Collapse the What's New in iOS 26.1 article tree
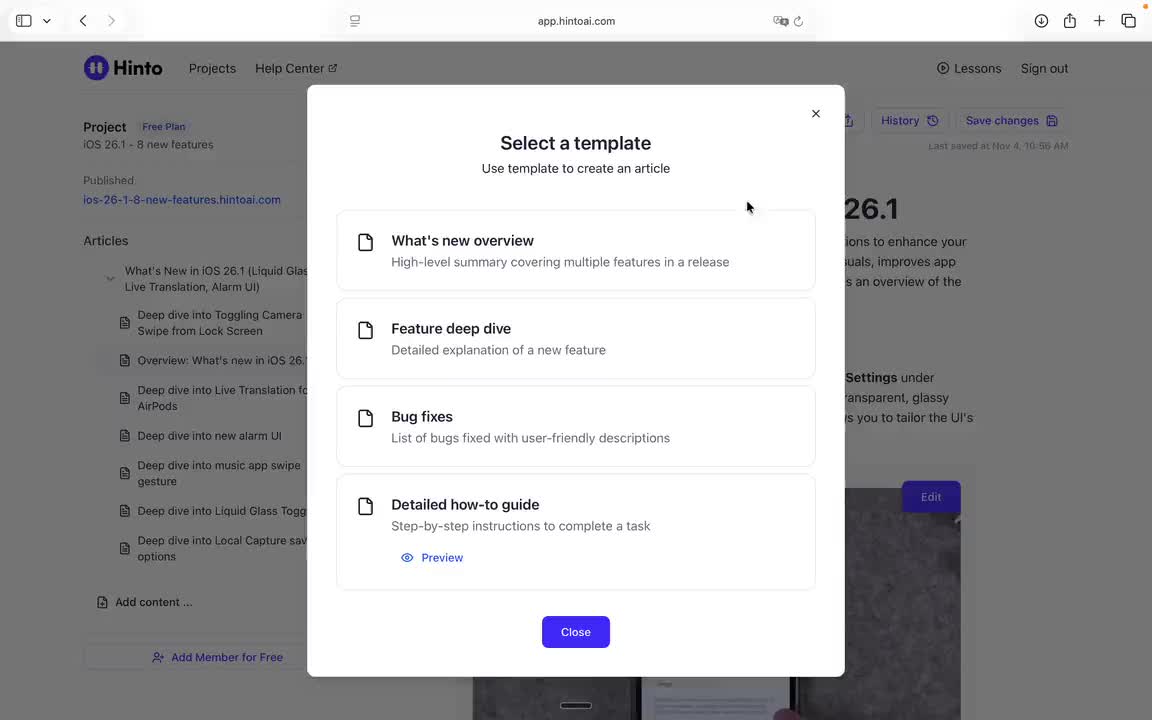The height and width of the screenshot is (720, 1152). [110, 279]
